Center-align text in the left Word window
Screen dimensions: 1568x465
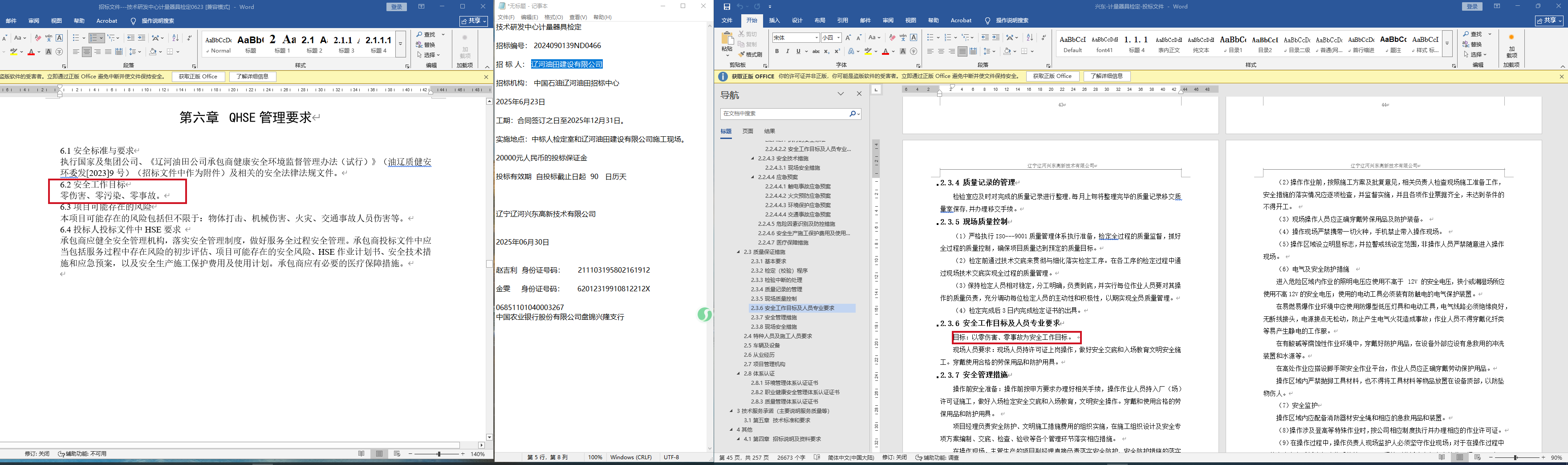[x=87, y=52]
